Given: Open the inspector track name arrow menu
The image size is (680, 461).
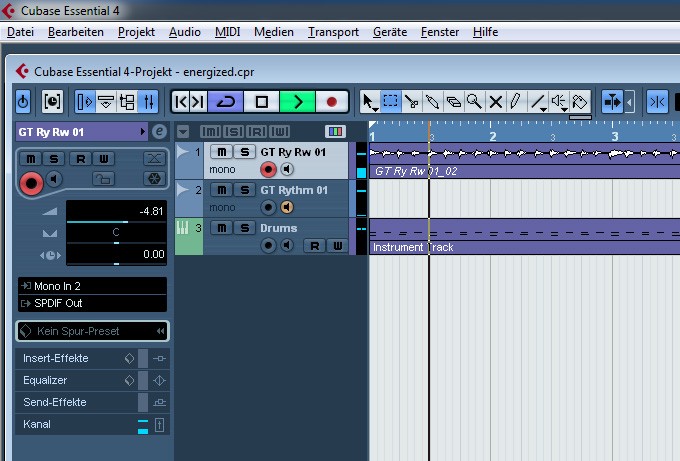Looking at the screenshot, I should (x=142, y=131).
